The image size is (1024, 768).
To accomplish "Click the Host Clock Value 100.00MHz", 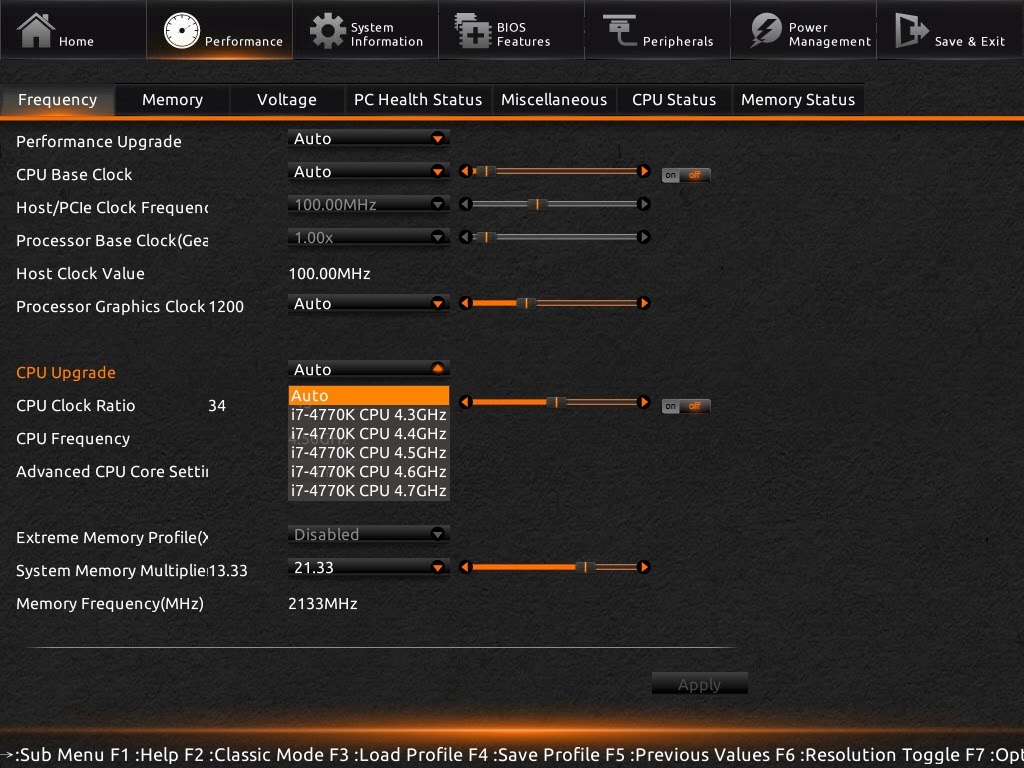I will tap(329, 274).
